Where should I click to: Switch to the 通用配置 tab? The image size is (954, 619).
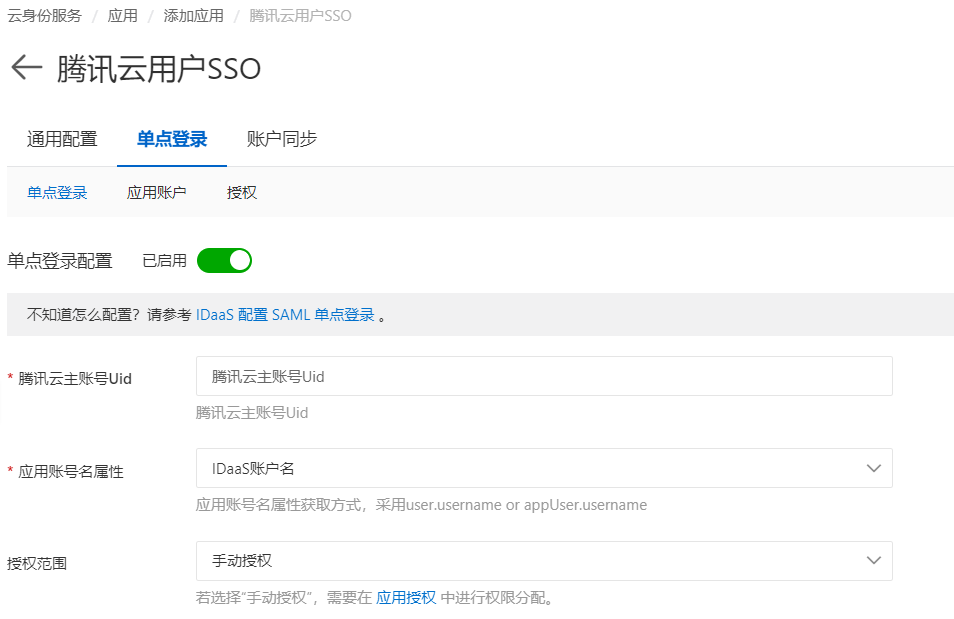pos(62,139)
